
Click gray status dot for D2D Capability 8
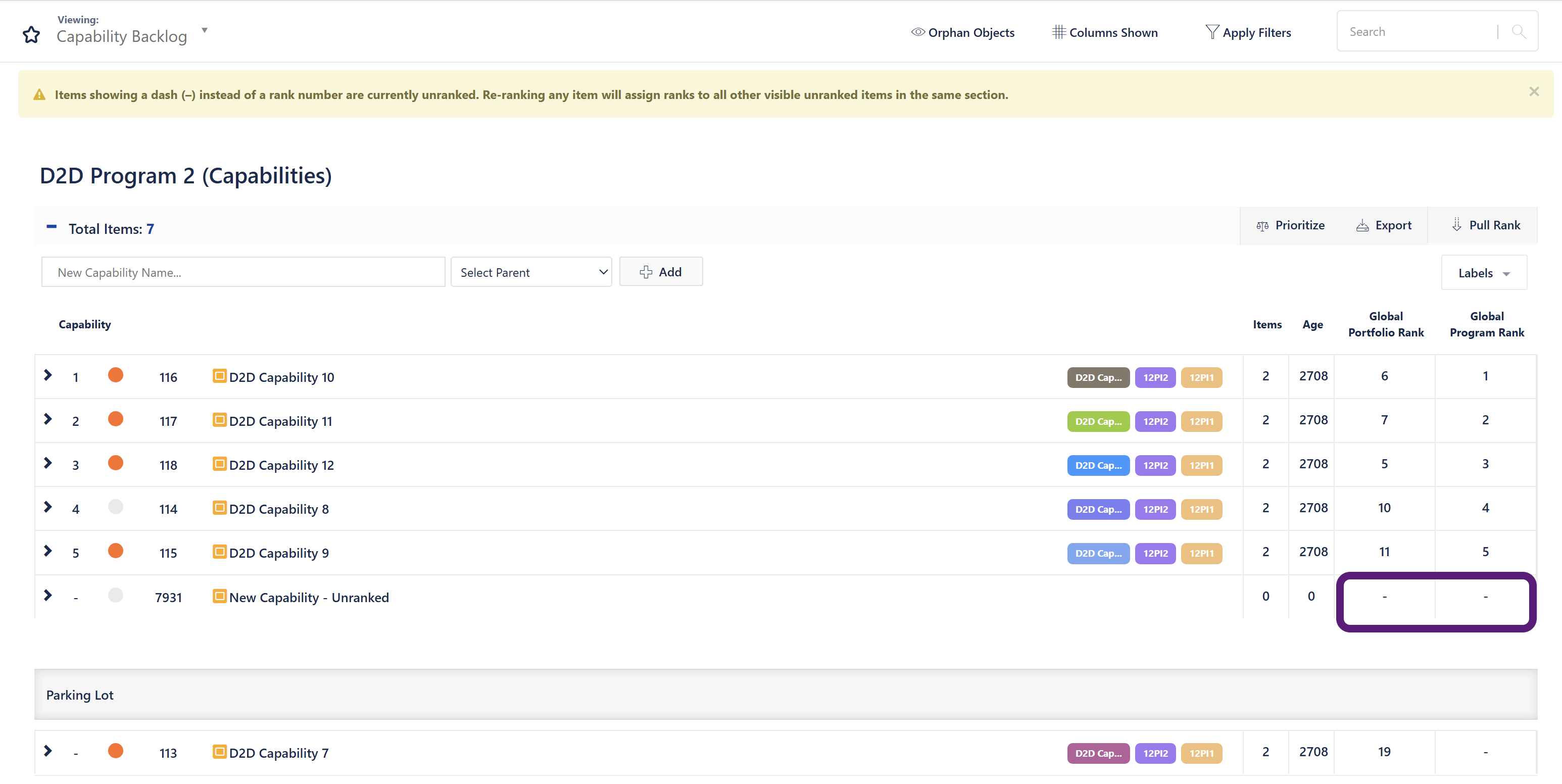tap(116, 507)
